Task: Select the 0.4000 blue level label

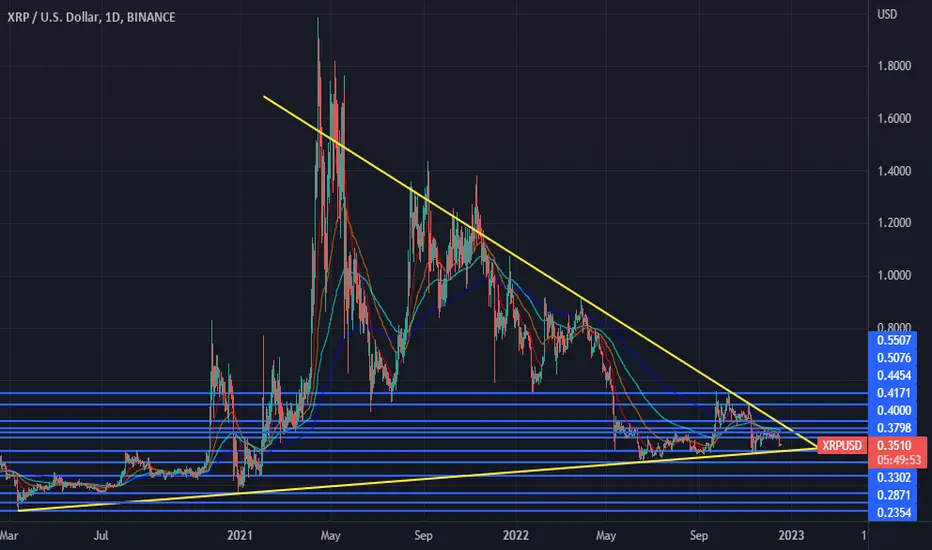Action: [x=894, y=410]
